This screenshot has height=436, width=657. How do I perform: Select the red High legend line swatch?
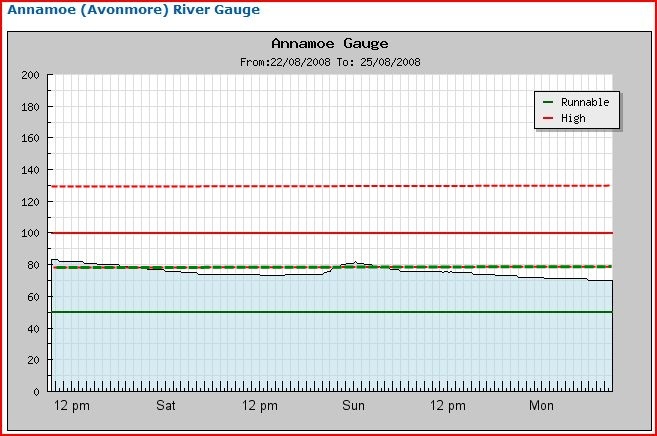point(547,118)
